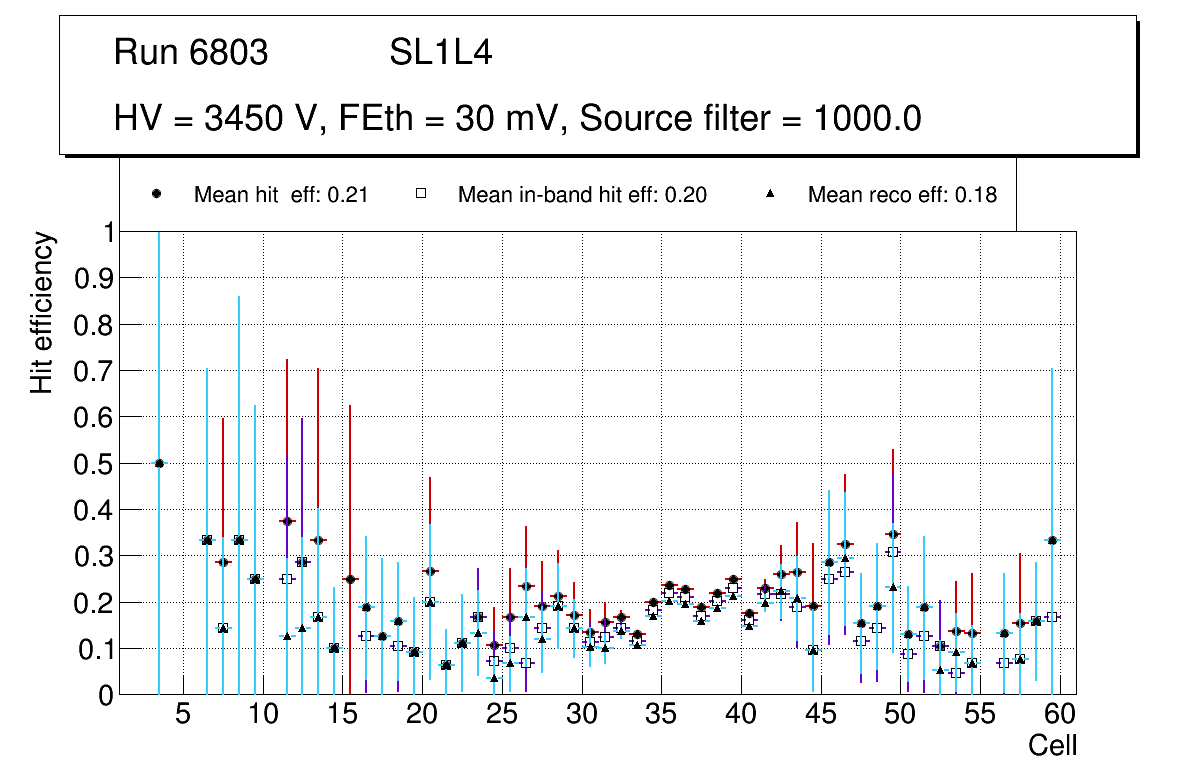
Task: Click the 'Cell' x-axis title
Action: click(1053, 745)
